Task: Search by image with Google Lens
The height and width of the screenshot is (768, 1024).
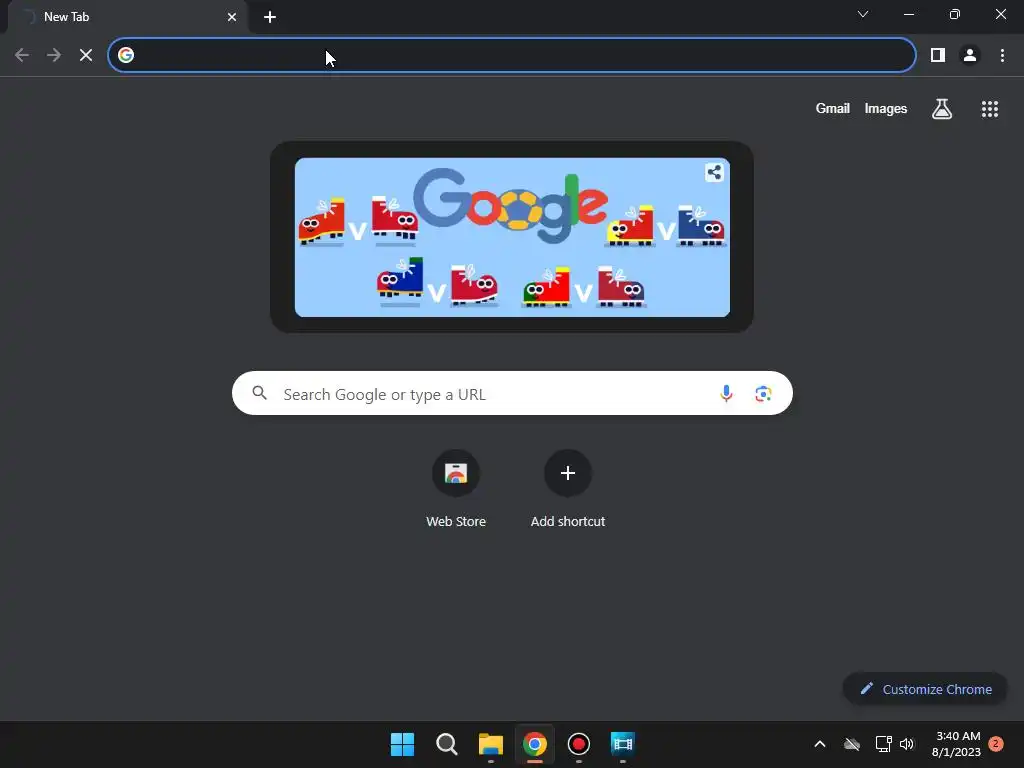Action: pos(763,393)
